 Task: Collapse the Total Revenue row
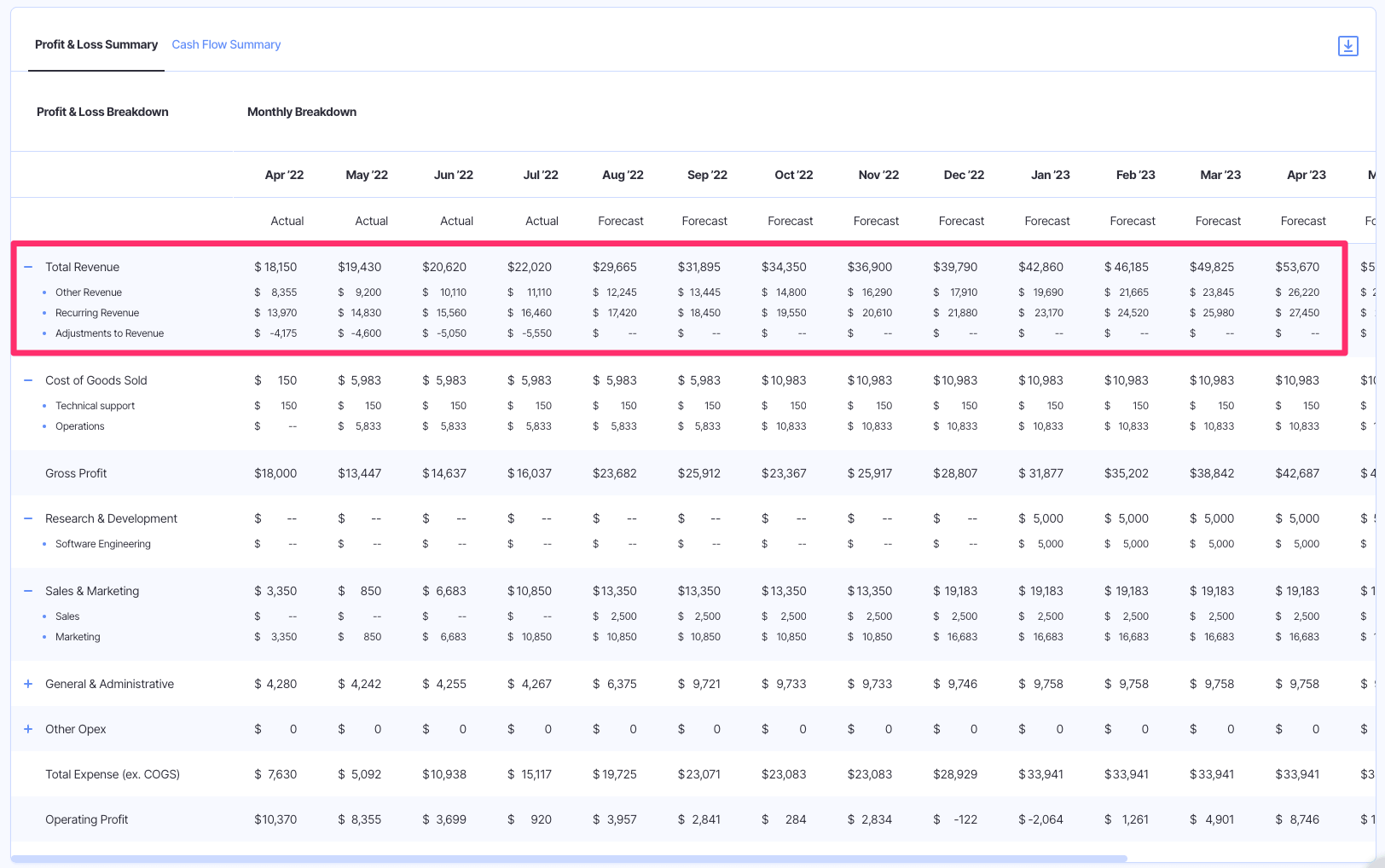27,266
